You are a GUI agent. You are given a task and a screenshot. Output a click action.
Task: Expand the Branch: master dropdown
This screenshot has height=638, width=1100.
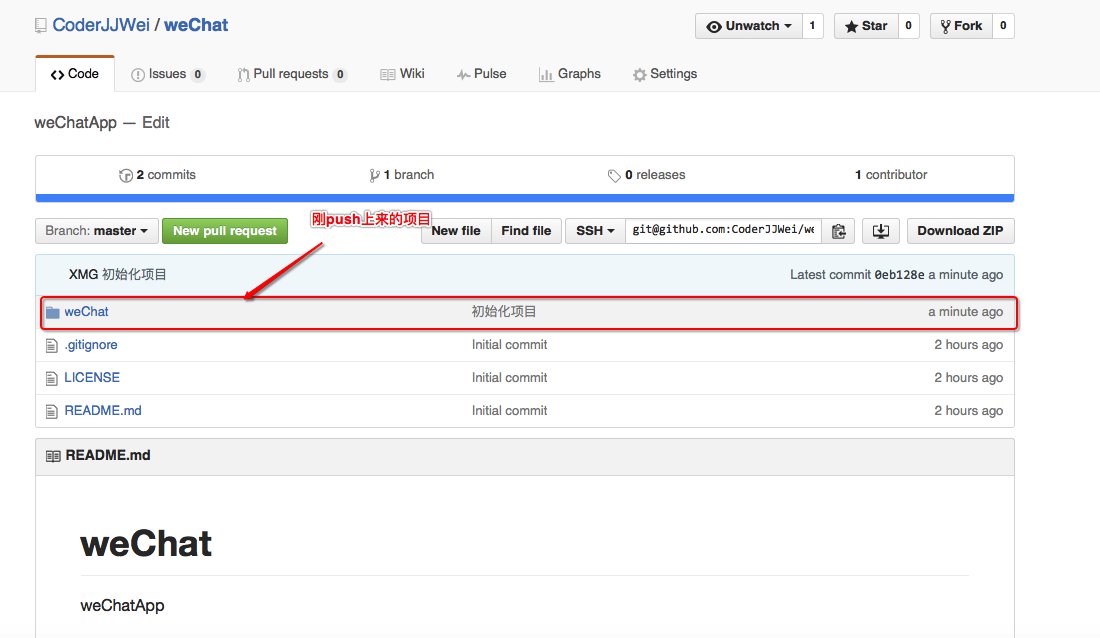[x=97, y=231]
